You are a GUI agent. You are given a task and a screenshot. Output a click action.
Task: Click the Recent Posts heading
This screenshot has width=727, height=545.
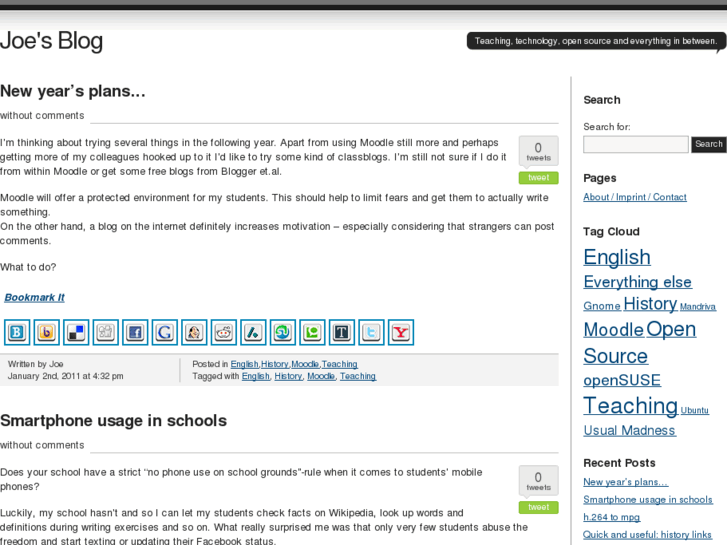click(x=619, y=463)
